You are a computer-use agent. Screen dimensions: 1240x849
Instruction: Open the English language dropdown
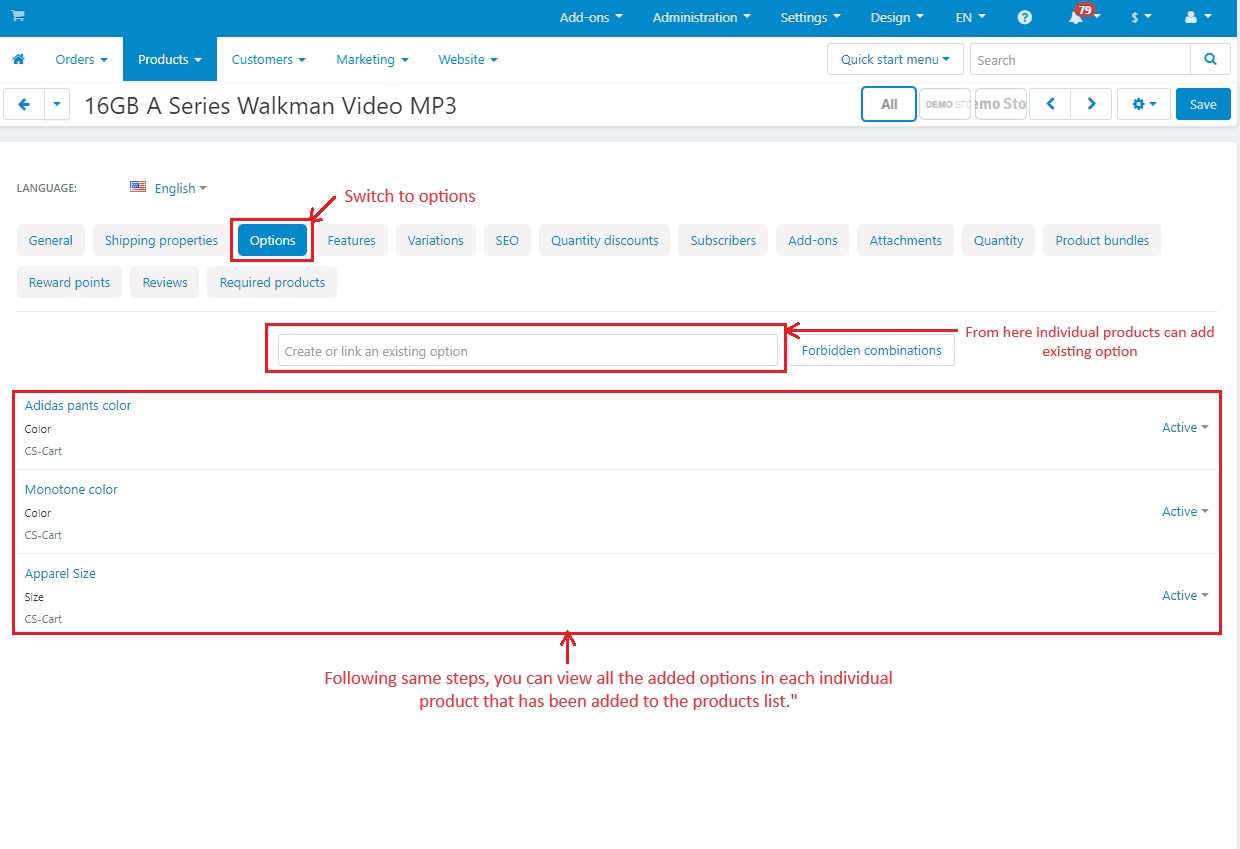[181, 188]
